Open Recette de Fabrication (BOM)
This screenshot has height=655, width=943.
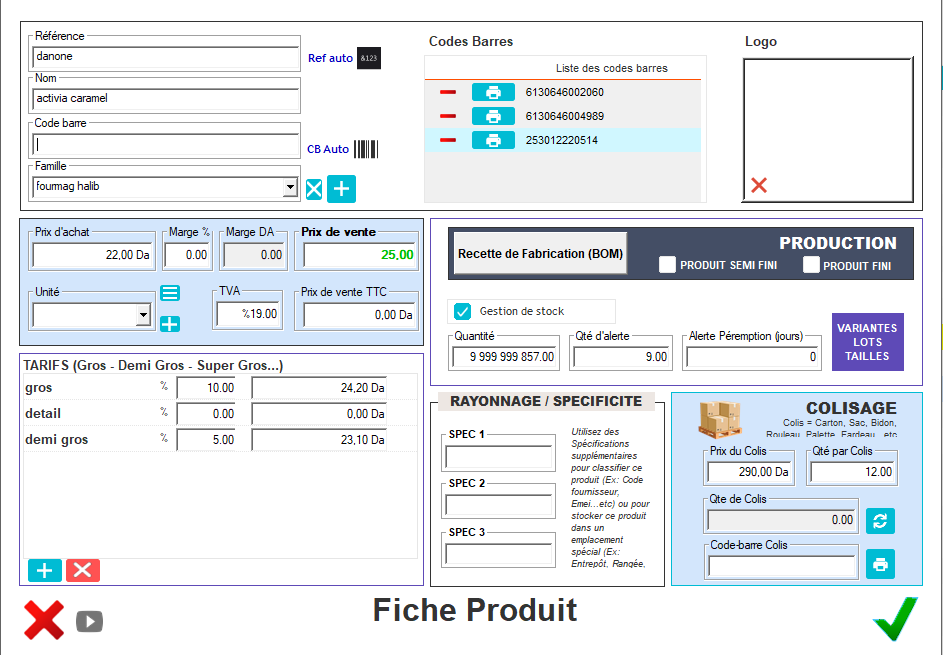[541, 254]
